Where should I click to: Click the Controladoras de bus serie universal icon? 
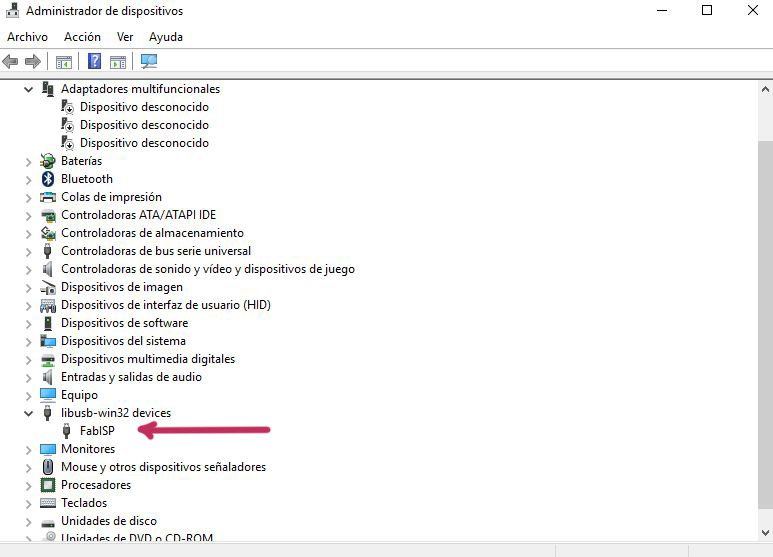point(48,251)
